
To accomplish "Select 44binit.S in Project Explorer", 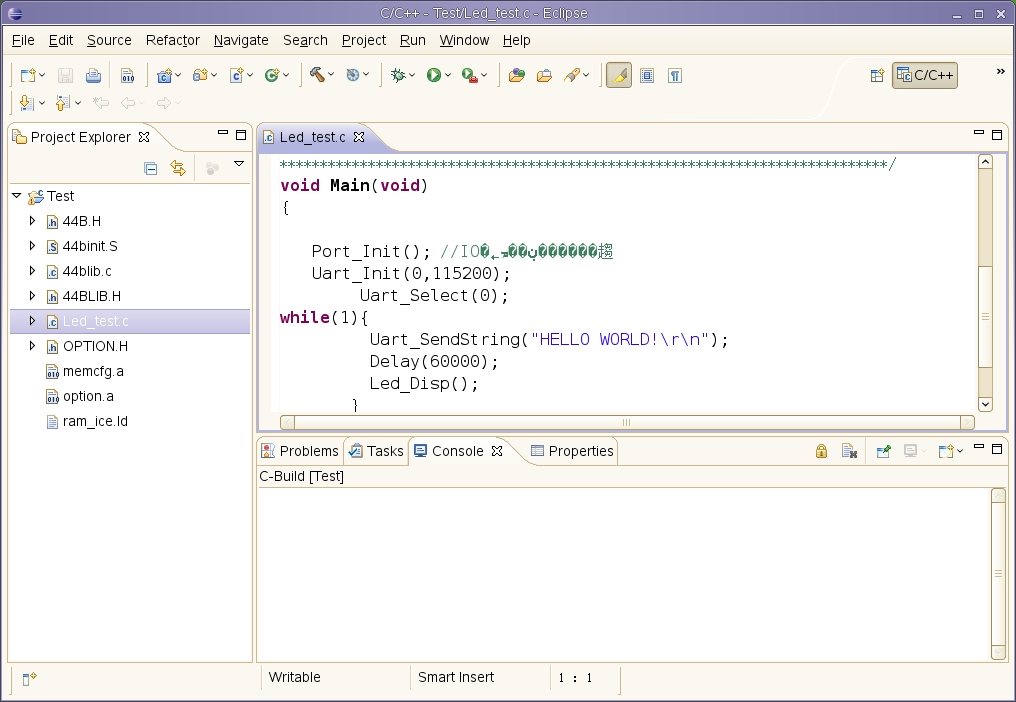I will click(89, 246).
